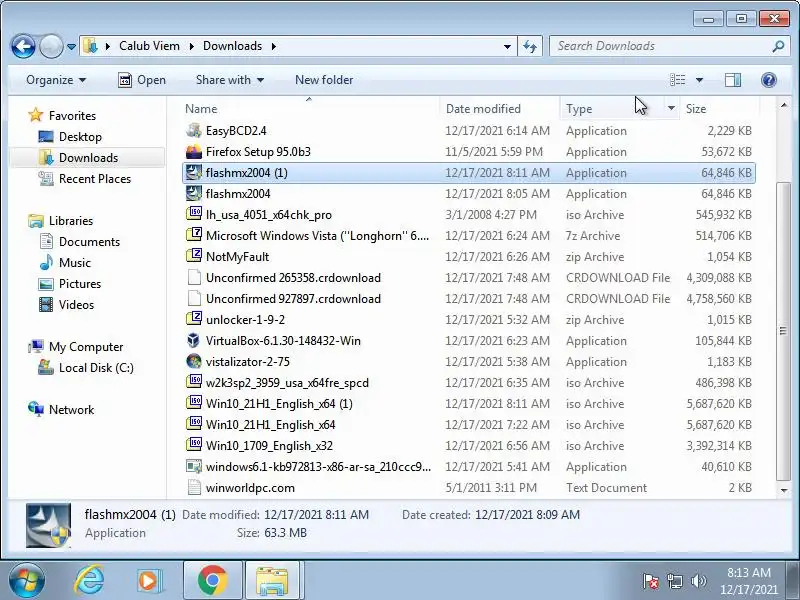Open the Pictures library
The height and width of the screenshot is (600, 800).
pos(80,284)
